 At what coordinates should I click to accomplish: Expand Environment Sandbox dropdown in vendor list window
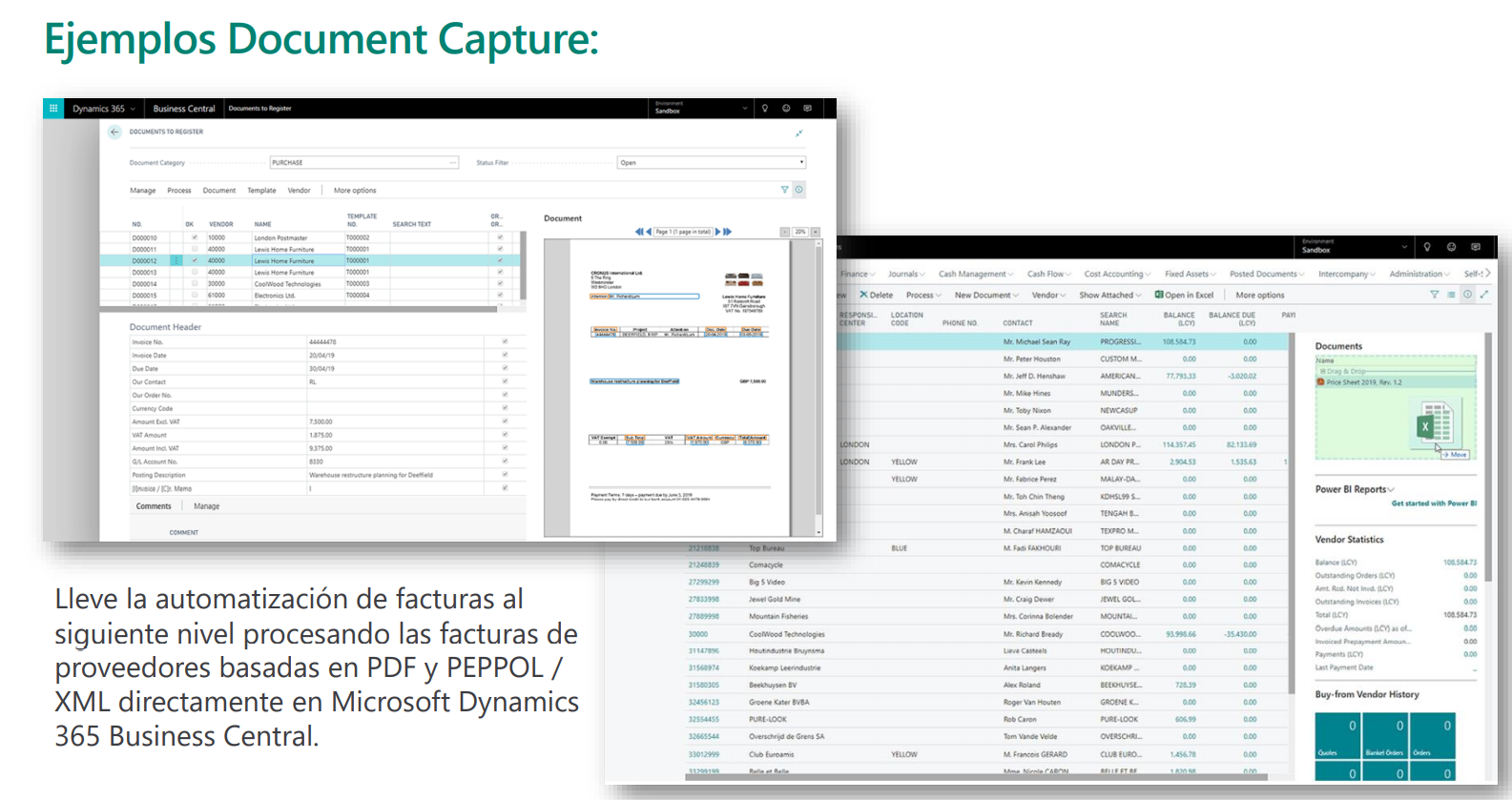(1404, 247)
